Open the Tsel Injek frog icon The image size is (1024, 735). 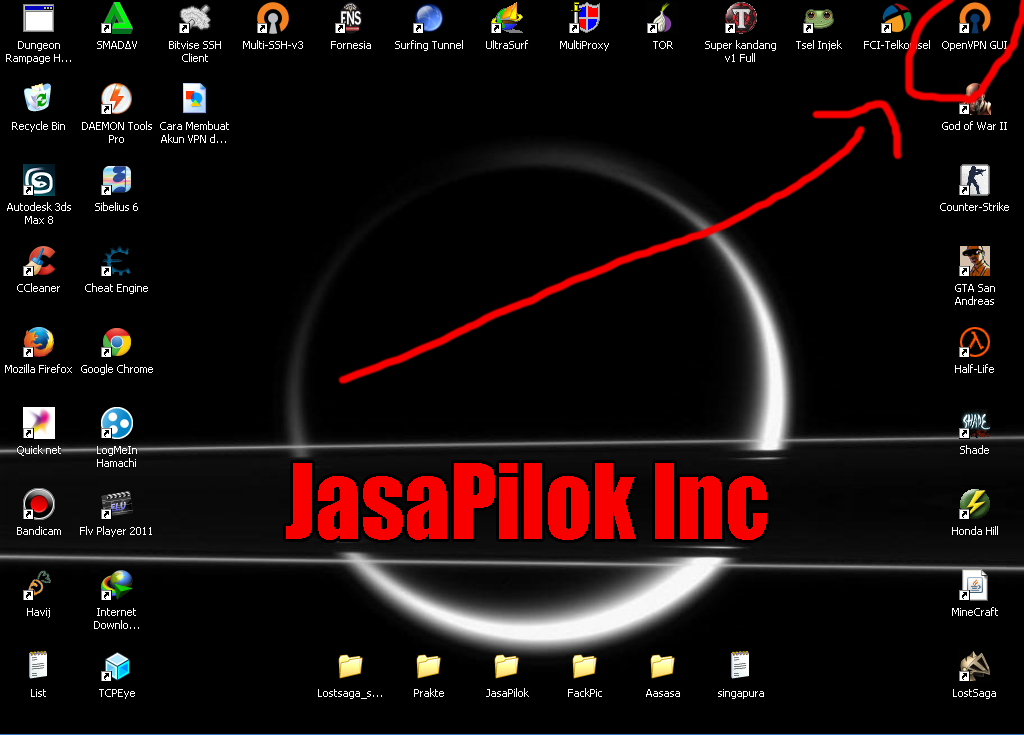pyautogui.click(x=818, y=18)
